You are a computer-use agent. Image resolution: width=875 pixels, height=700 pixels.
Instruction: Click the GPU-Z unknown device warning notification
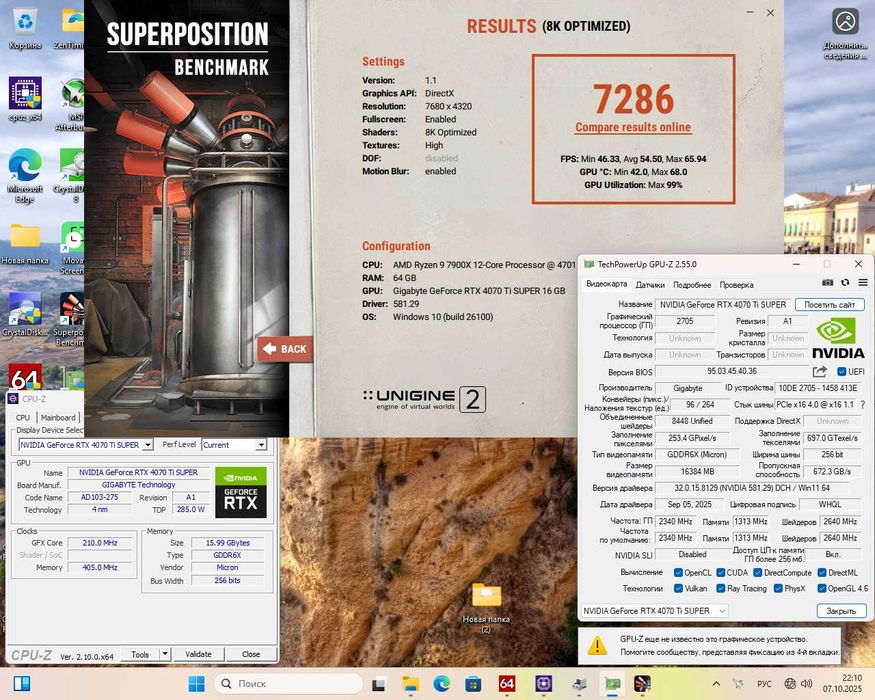710,646
